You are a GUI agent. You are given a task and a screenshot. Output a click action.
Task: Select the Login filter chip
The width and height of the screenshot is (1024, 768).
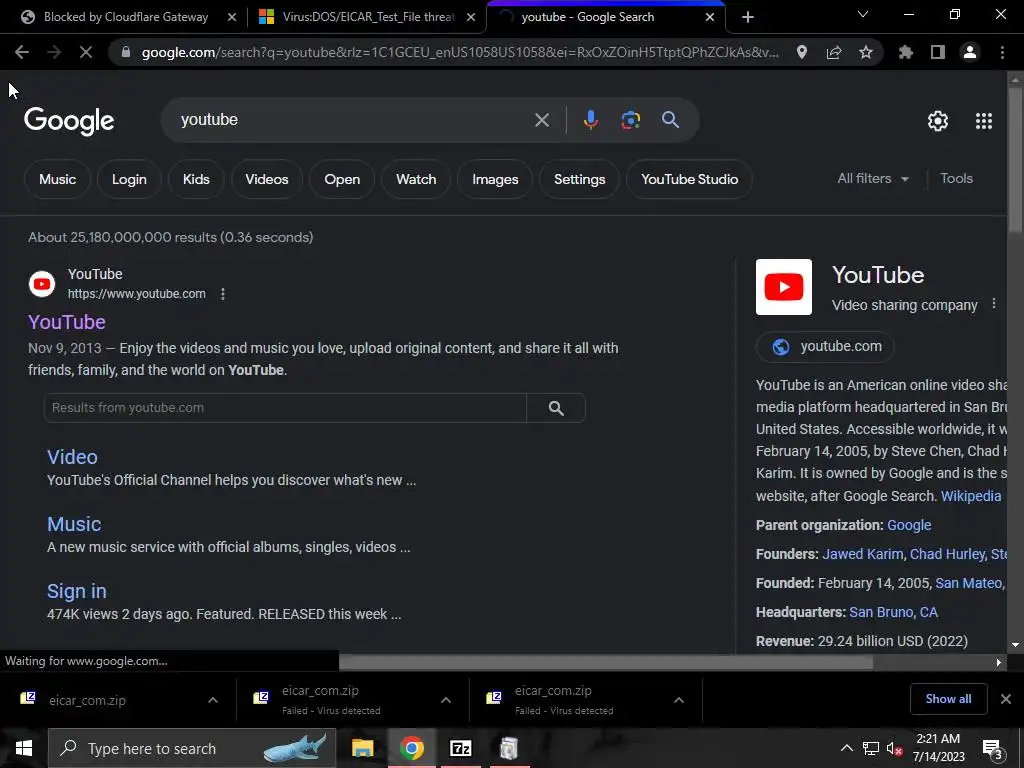[129, 179]
